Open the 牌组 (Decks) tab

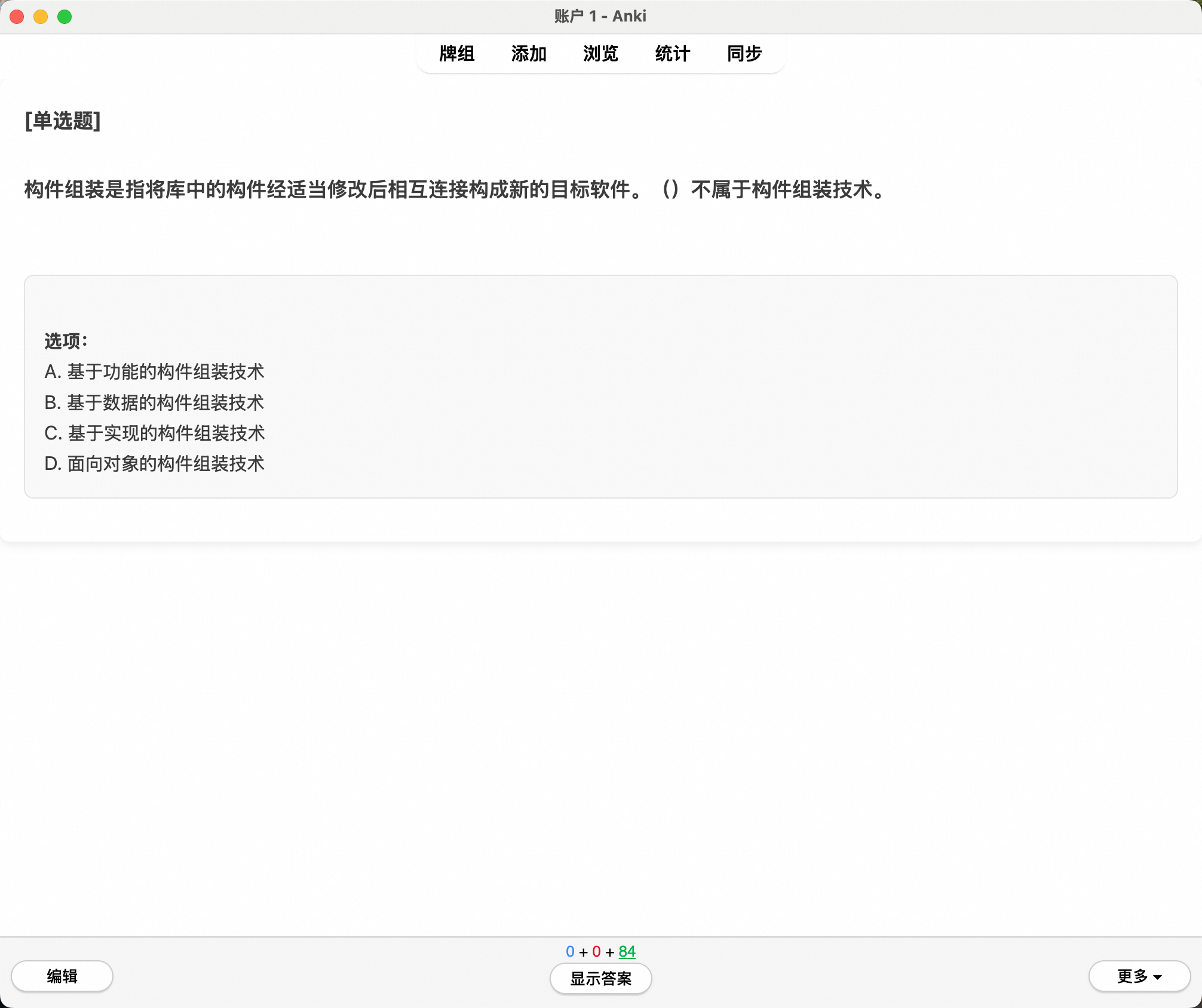(456, 54)
